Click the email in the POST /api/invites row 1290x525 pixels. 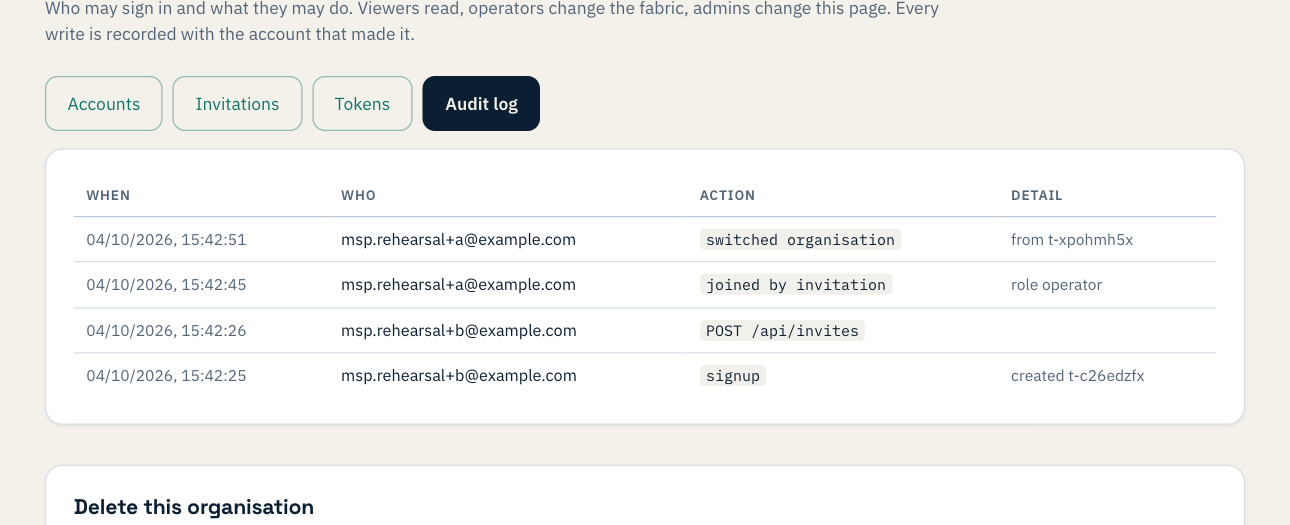459,331
